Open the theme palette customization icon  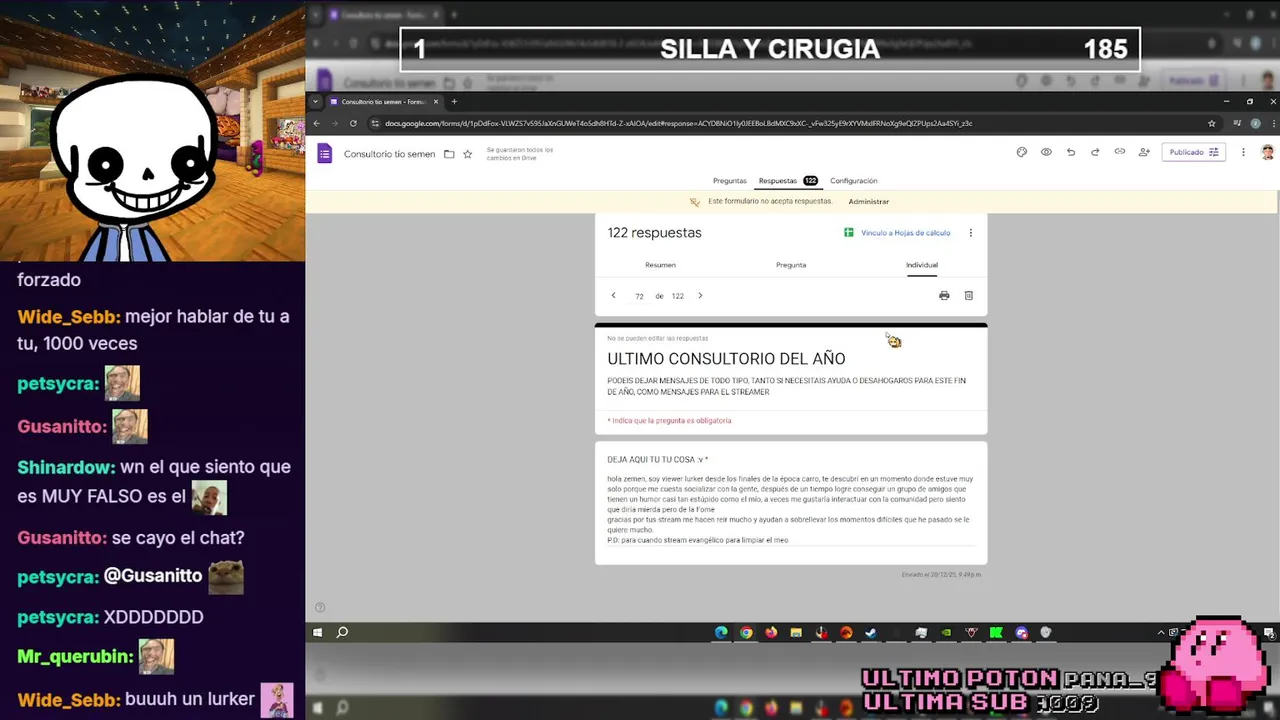coord(1021,152)
